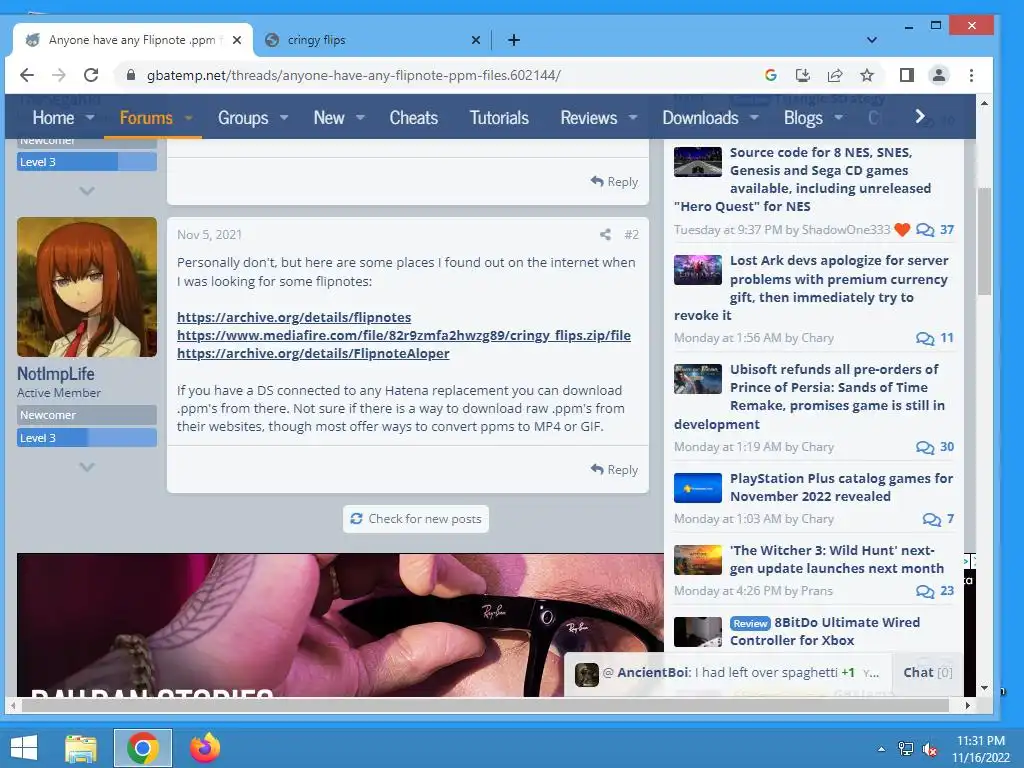1024x768 pixels.
Task: Open comments icon for PlayStation Plus news
Action: 931,519
